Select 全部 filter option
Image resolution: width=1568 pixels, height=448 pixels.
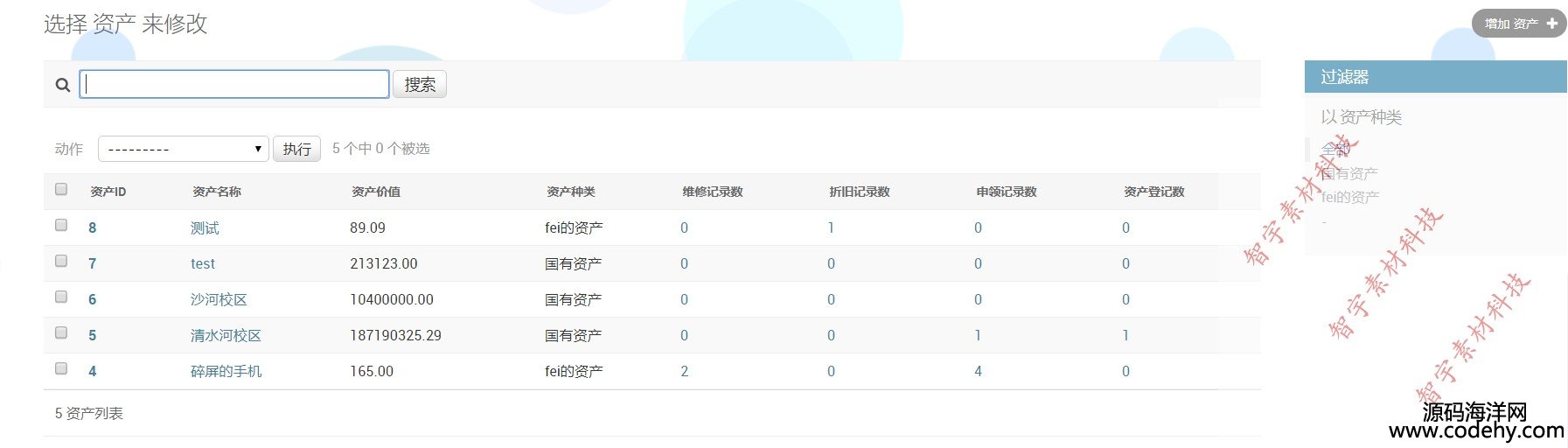(x=1335, y=149)
